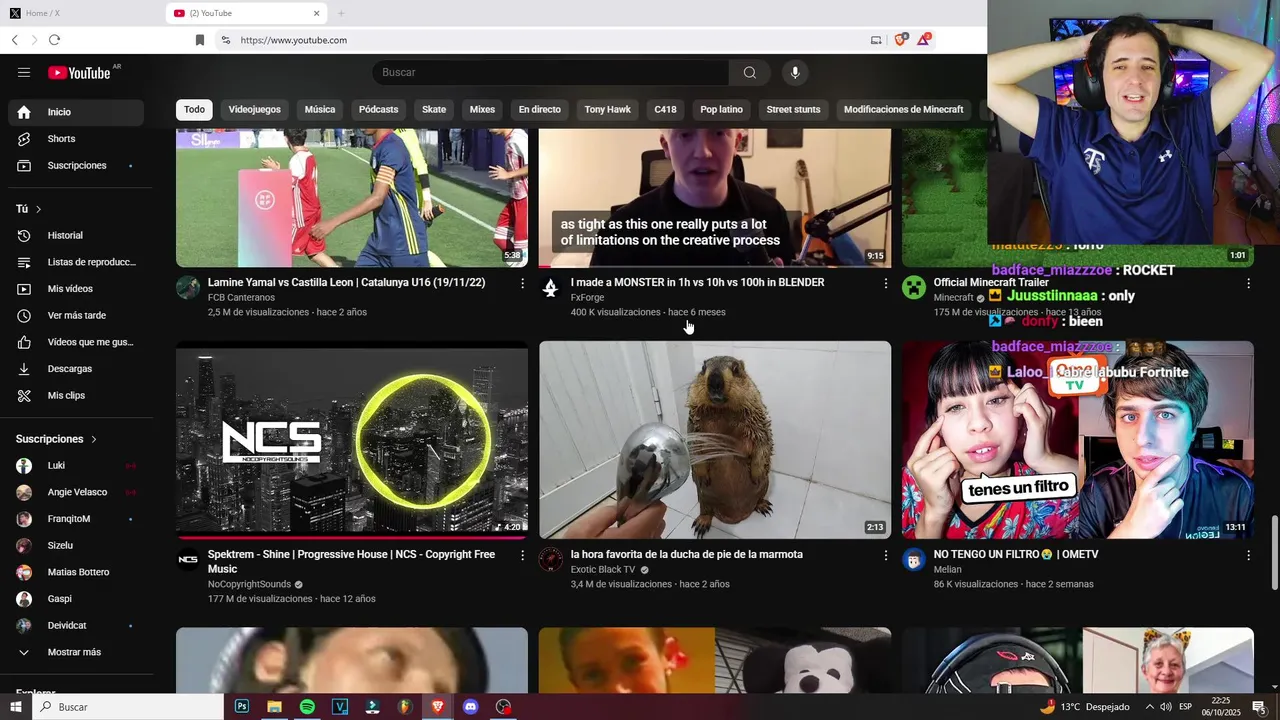
Task: Select the Música filter chip
Action: pyautogui.click(x=320, y=109)
